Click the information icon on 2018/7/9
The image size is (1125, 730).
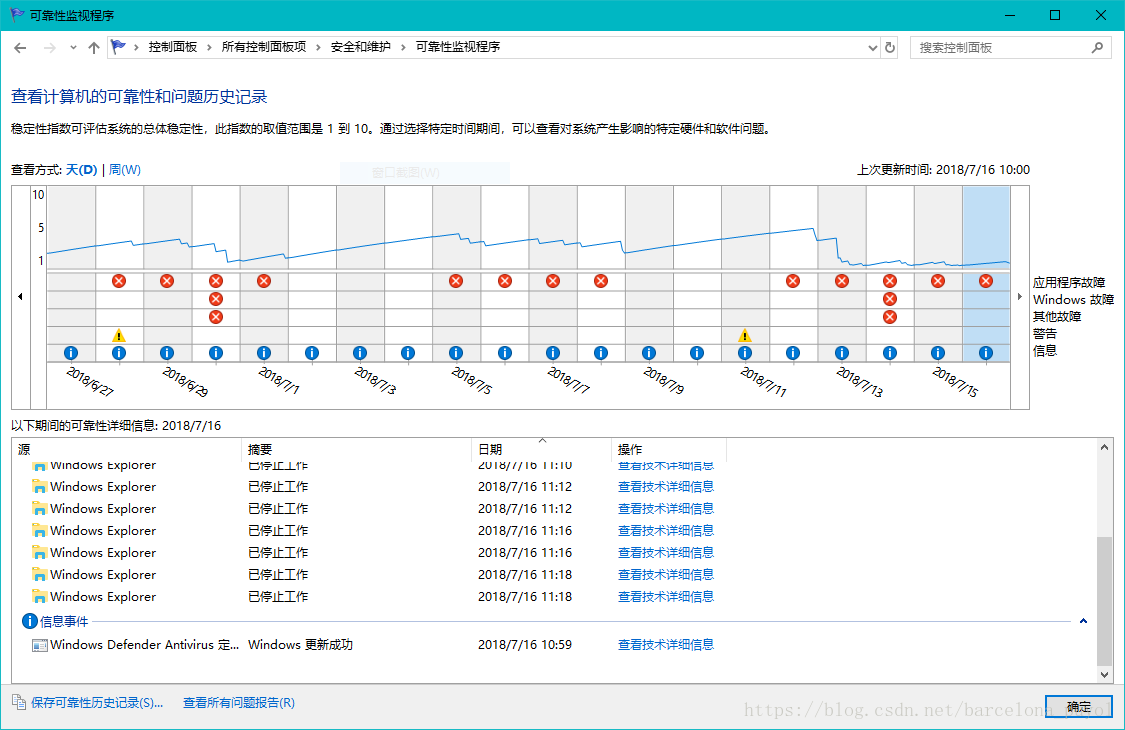(x=649, y=352)
